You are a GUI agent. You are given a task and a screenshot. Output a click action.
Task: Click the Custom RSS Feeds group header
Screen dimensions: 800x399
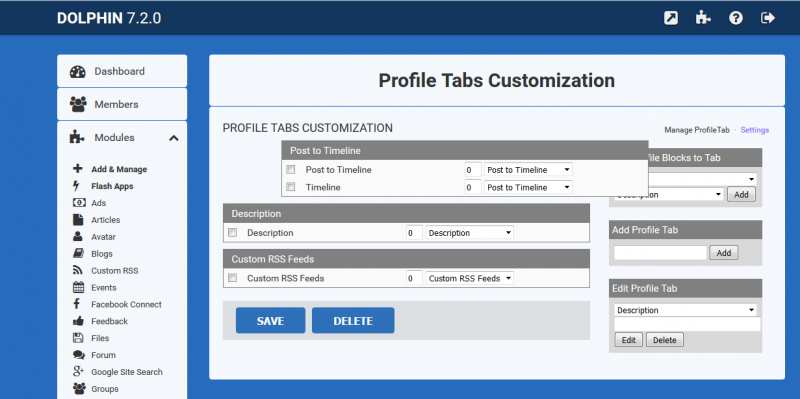pyautogui.click(x=406, y=259)
